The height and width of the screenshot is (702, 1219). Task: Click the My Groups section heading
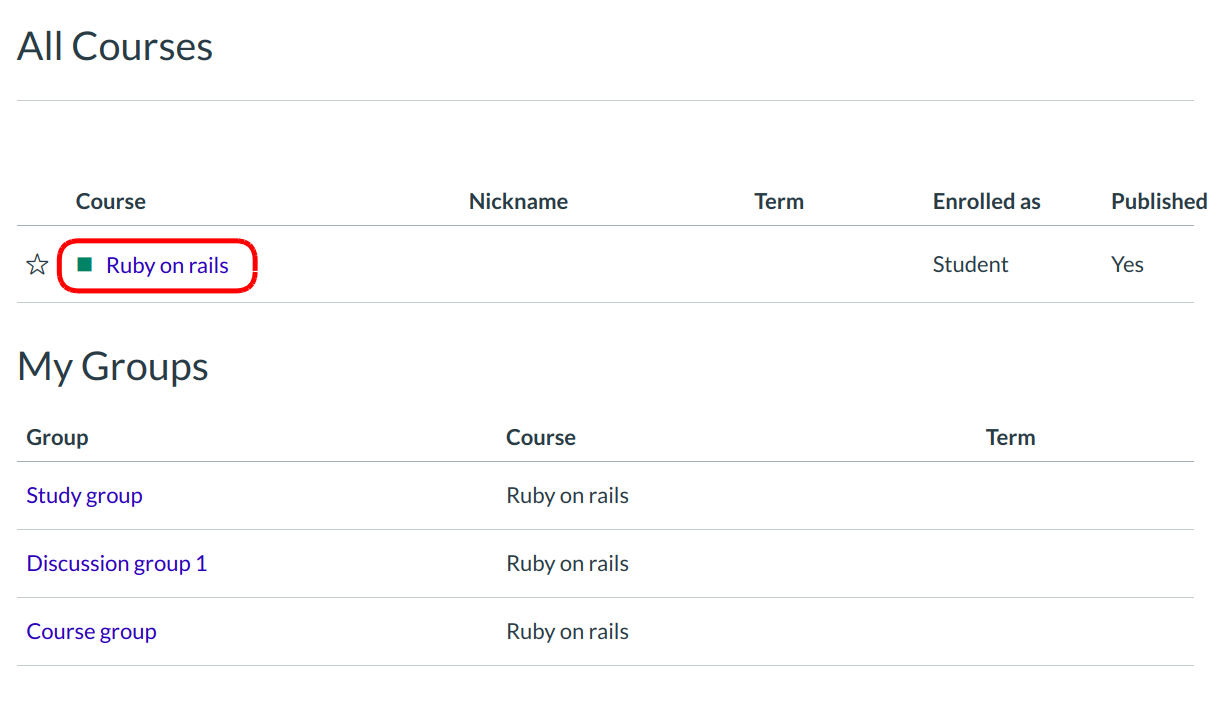[113, 367]
